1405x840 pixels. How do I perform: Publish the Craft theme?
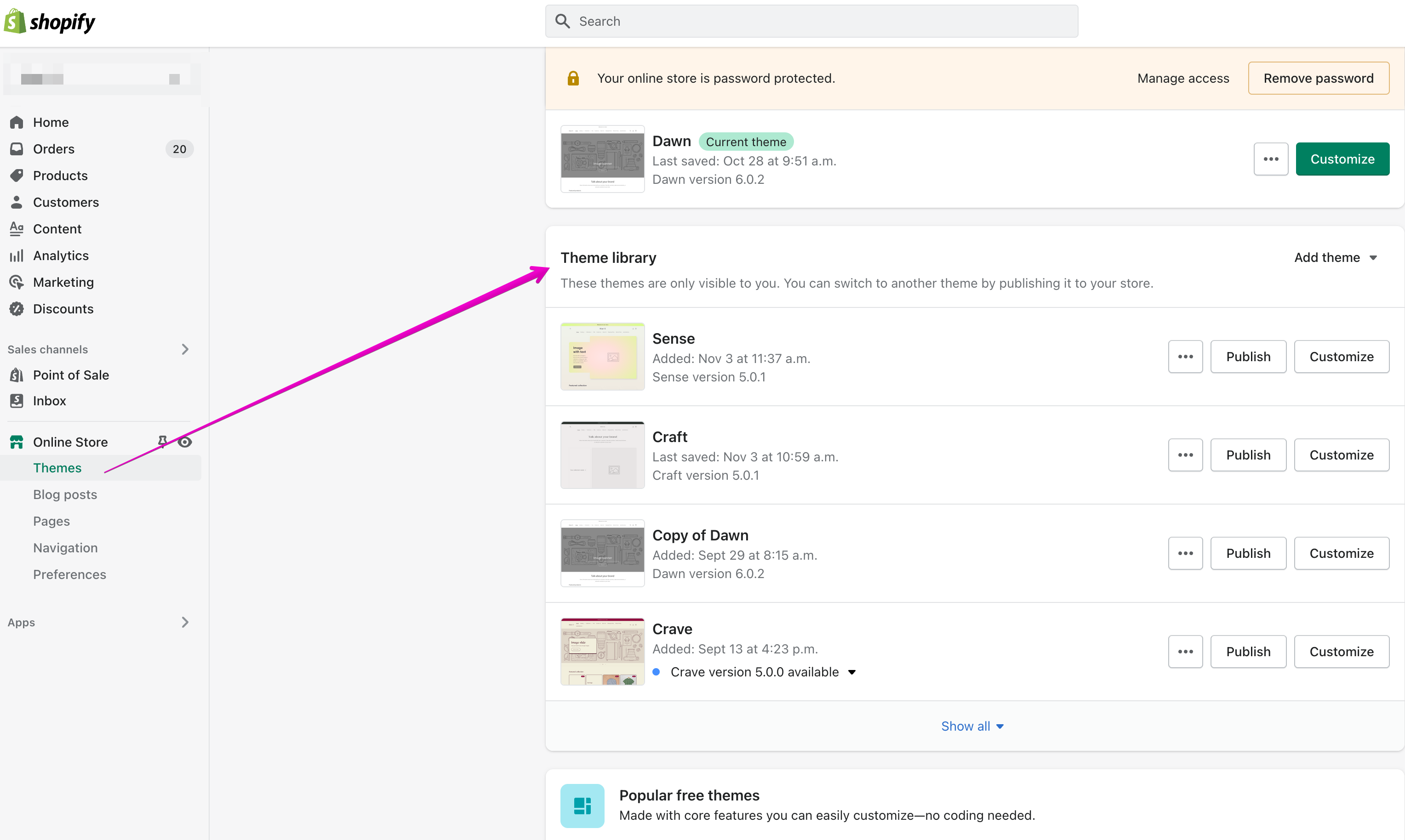tap(1248, 455)
